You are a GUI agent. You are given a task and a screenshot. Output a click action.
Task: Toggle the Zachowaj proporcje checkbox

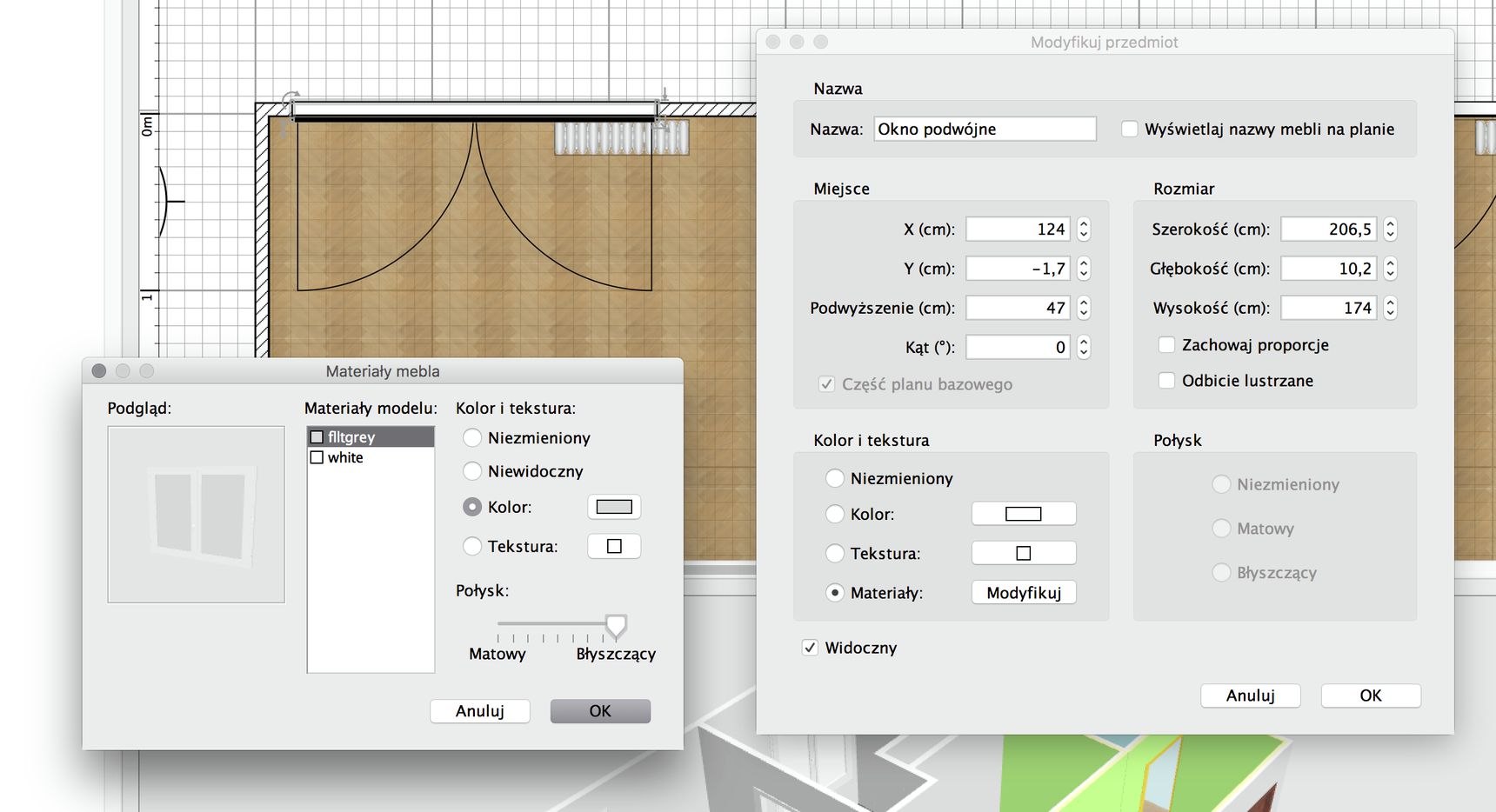[x=1167, y=345]
